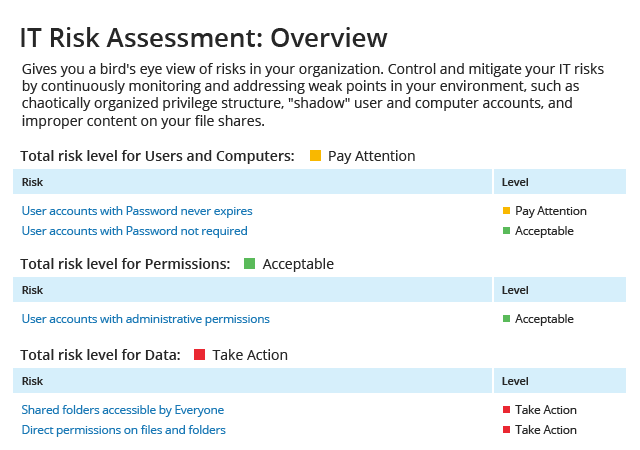Click green indicator in administrative permissions row

pyautogui.click(x=506, y=319)
